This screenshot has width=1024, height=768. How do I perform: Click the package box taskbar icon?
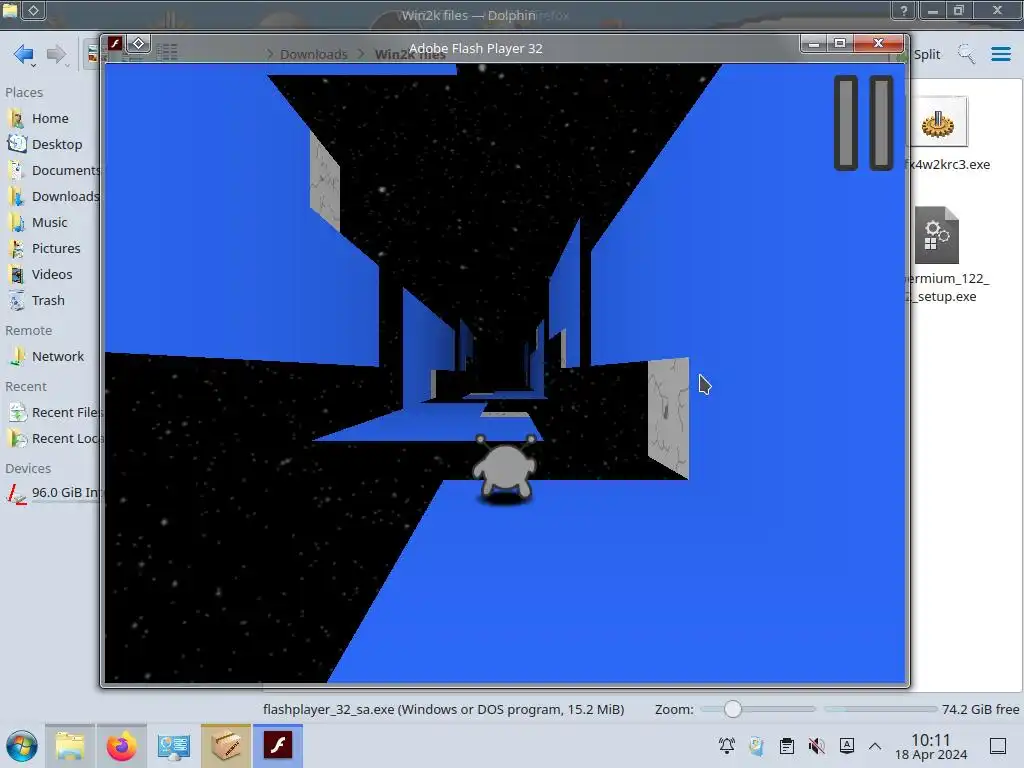(225, 746)
